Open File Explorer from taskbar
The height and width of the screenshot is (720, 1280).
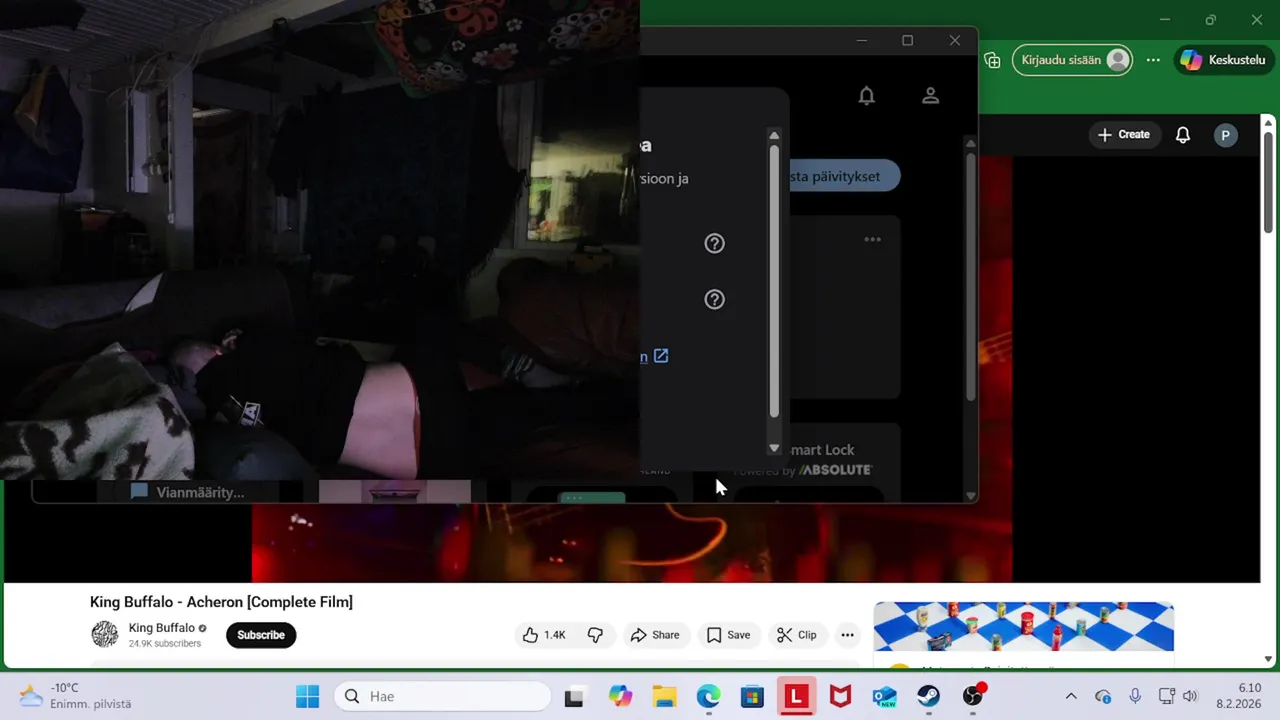(664, 696)
